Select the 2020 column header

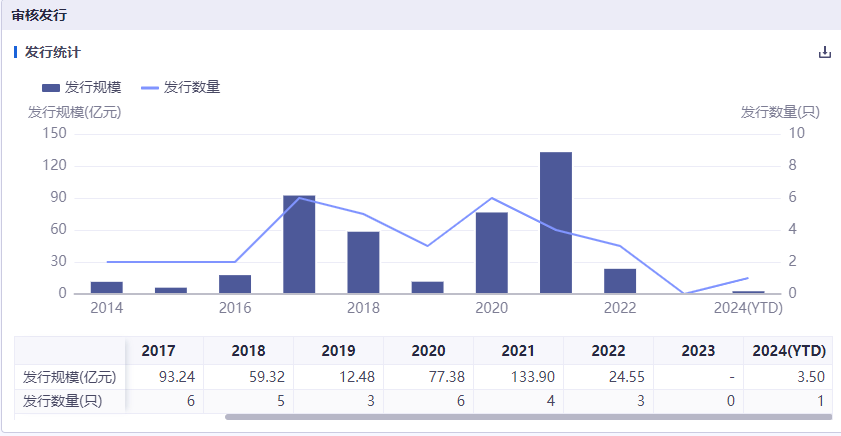429,351
